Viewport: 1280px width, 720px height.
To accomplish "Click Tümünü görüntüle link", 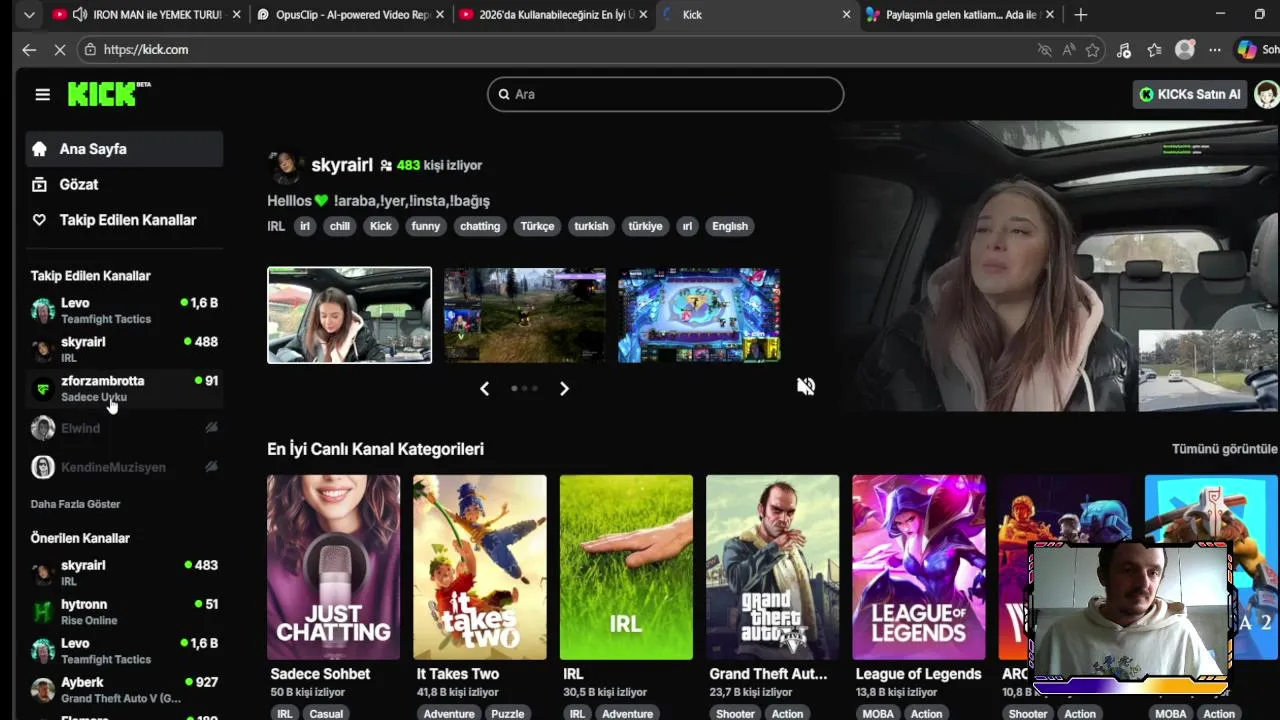I will 1225,449.
